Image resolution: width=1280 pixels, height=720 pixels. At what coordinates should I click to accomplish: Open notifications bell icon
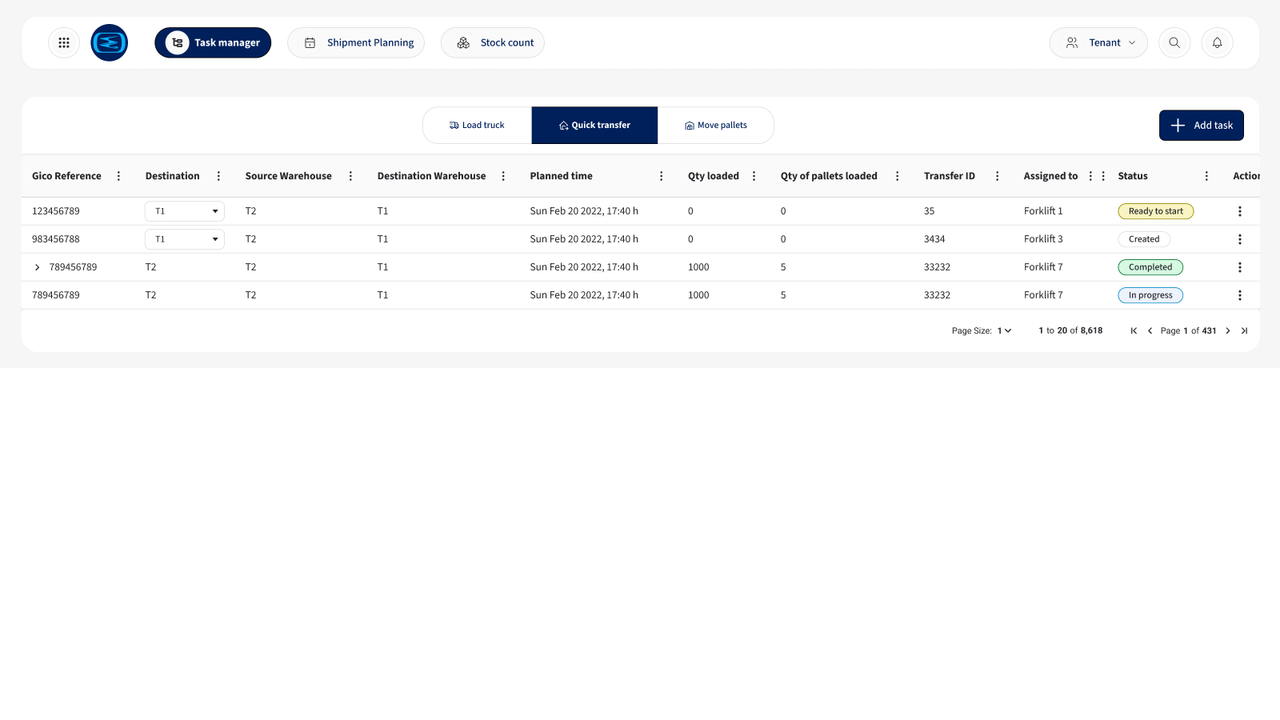pyautogui.click(x=1217, y=43)
